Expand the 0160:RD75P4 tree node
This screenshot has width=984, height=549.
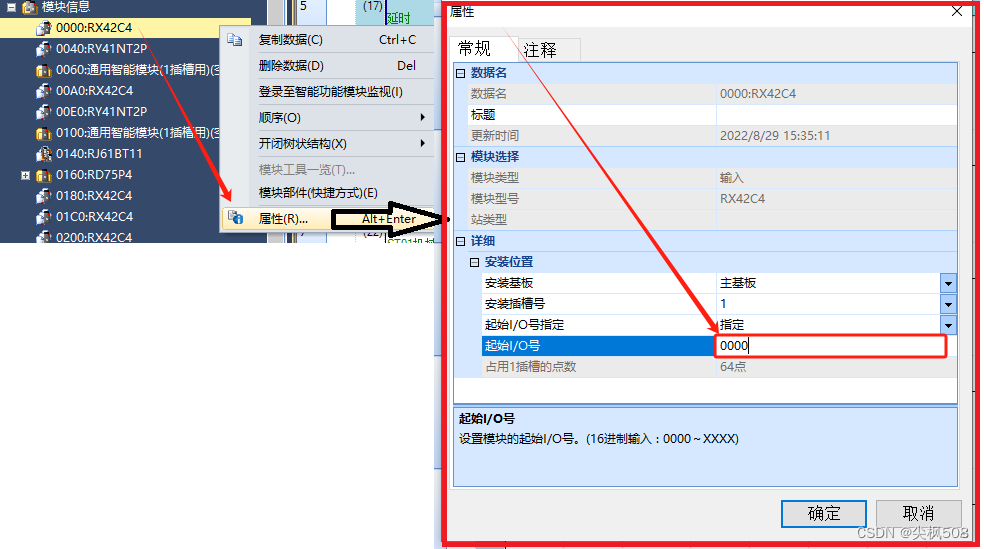25,175
